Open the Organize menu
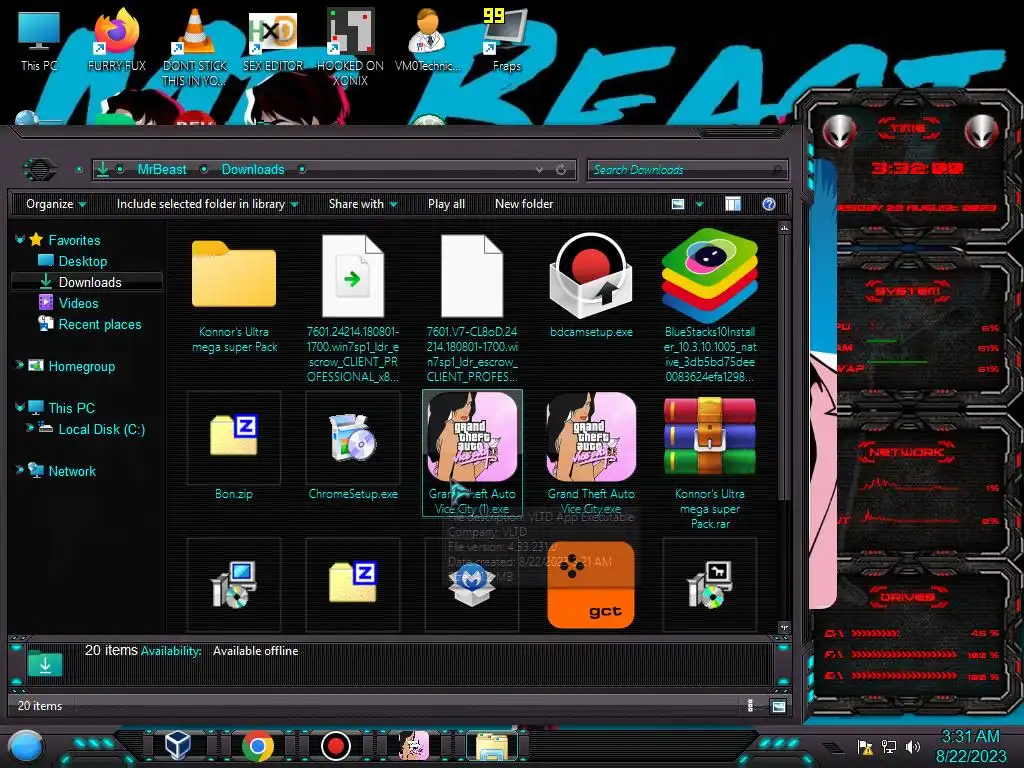Viewport: 1024px width, 768px height. pos(56,204)
